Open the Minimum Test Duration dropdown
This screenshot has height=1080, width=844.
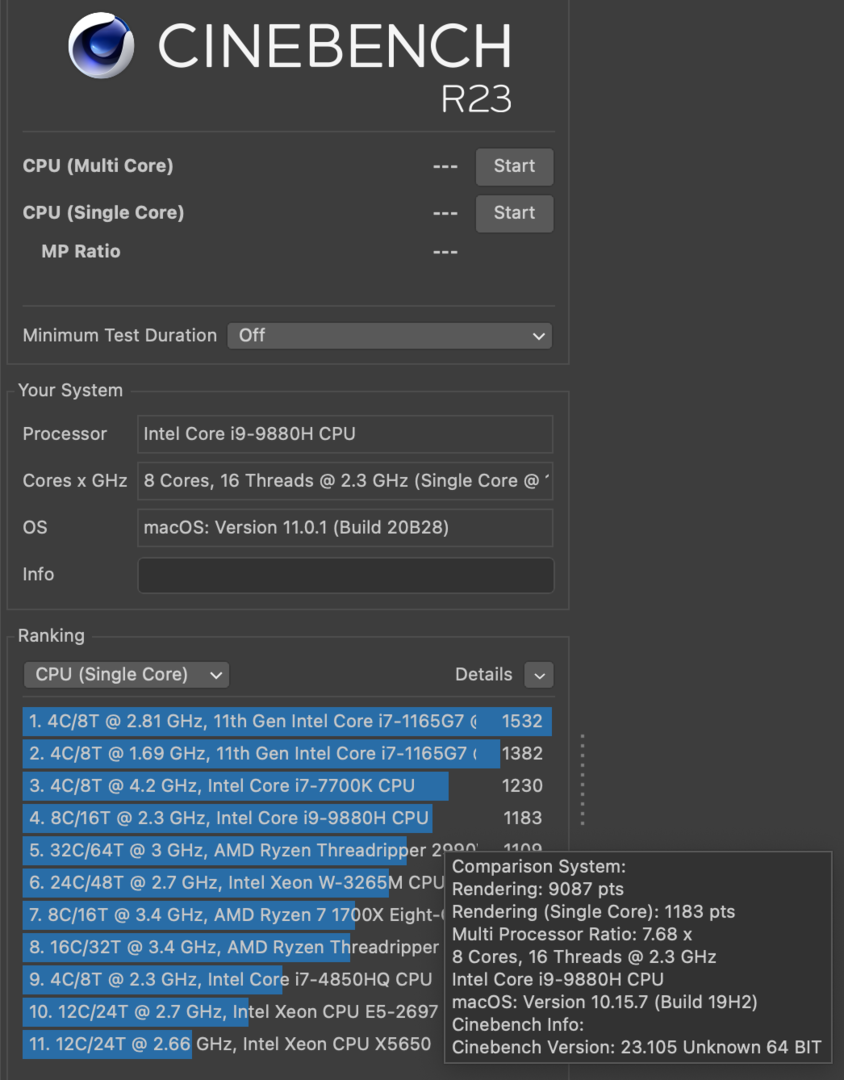tap(390, 336)
